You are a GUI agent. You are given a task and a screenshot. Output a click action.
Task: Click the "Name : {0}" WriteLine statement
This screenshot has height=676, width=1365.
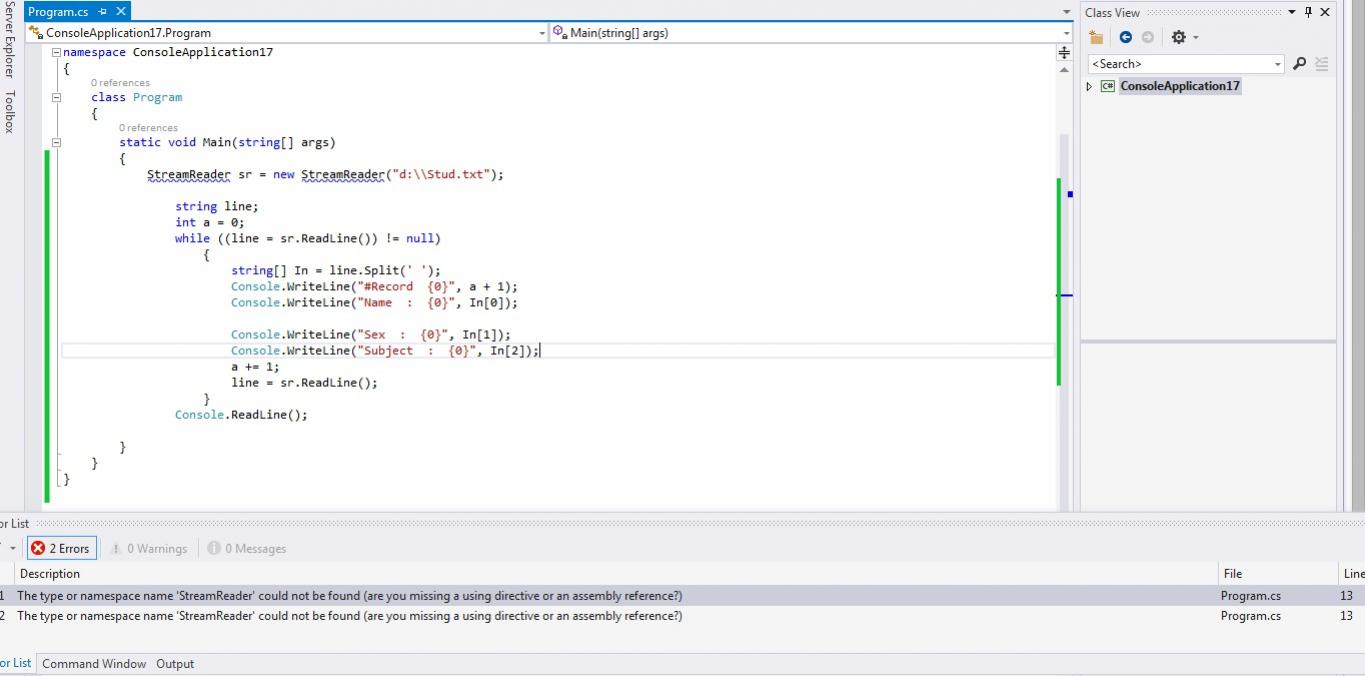tap(374, 303)
